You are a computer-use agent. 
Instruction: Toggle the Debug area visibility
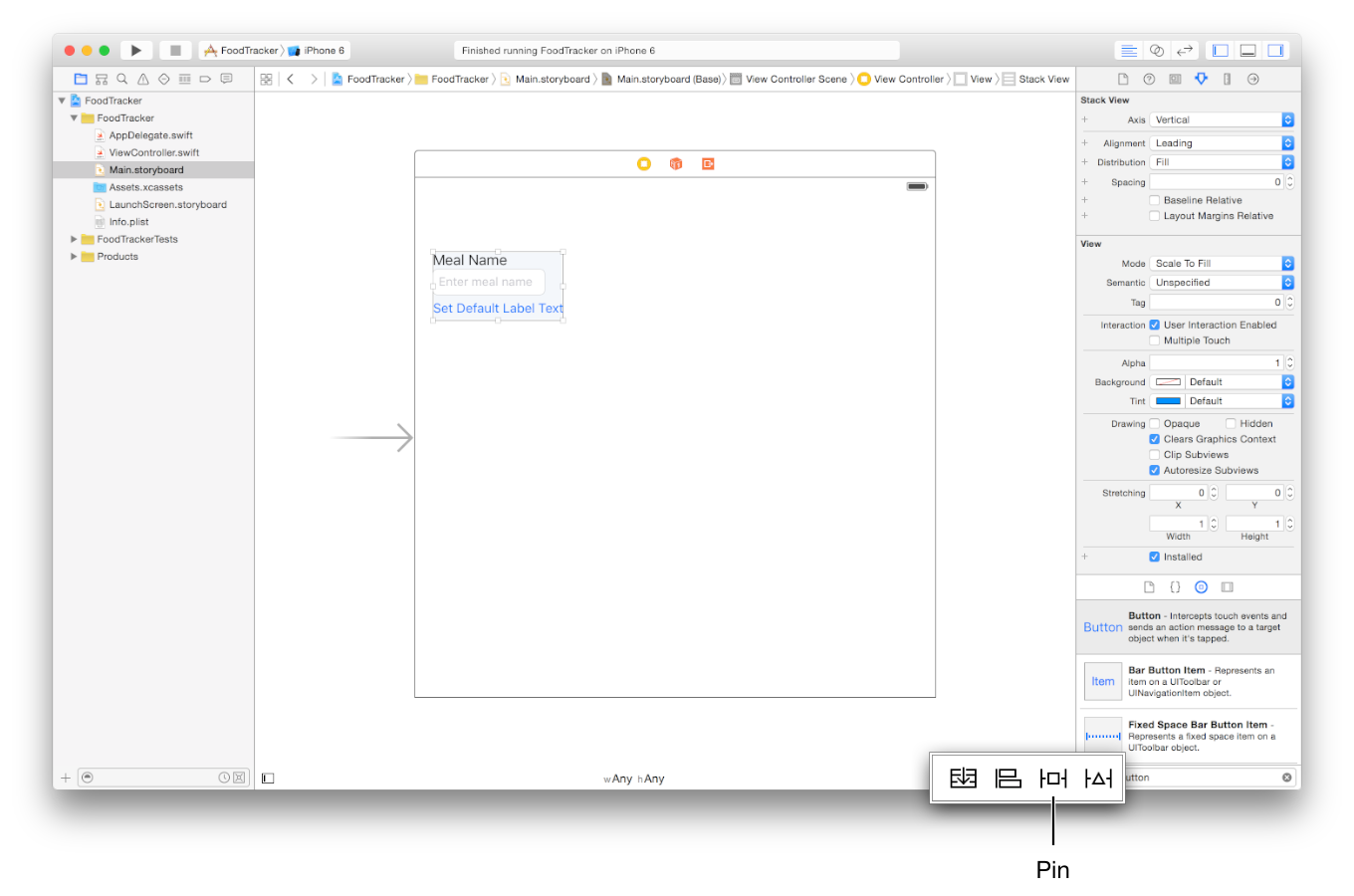(1248, 50)
